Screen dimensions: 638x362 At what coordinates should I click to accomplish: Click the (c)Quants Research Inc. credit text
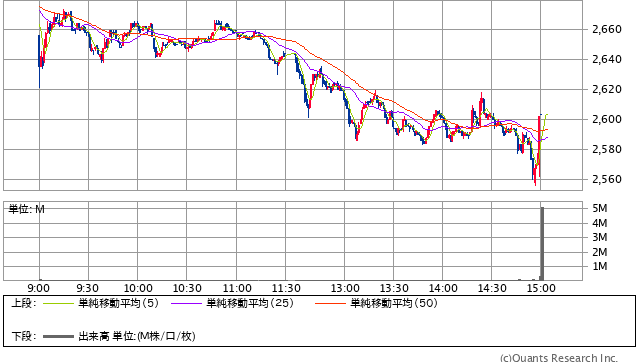pyautogui.click(x=559, y=358)
